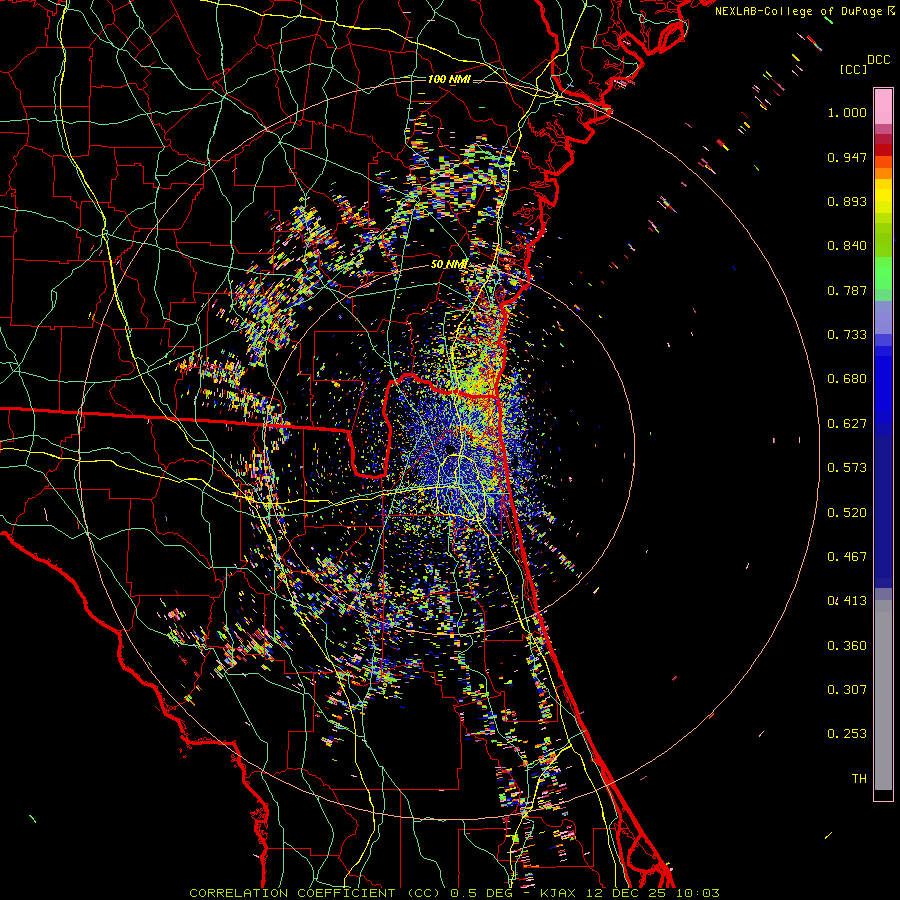Viewport: 900px width, 900px height.
Task: Pick the black swatch beside TH
Action: pyautogui.click(x=883, y=794)
